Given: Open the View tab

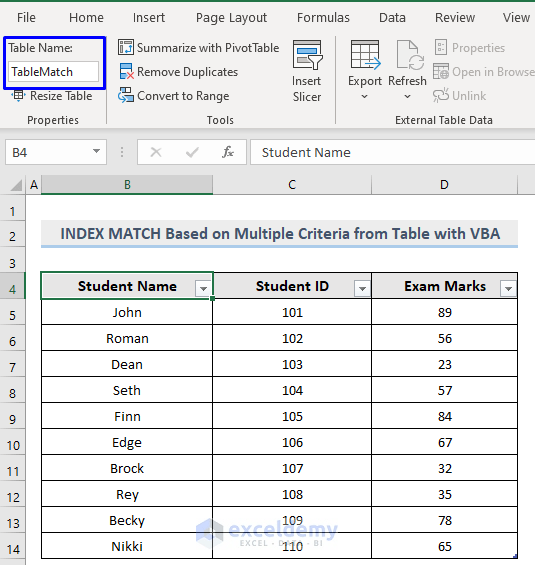Looking at the screenshot, I should point(516,17).
